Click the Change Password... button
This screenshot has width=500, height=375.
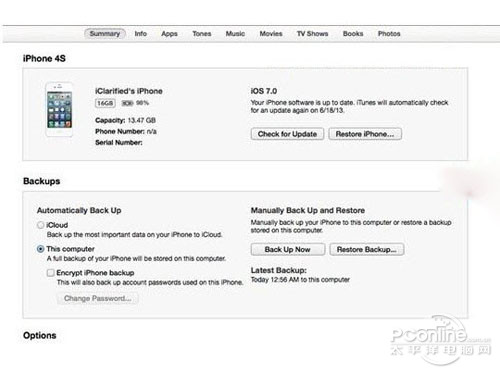click(x=97, y=298)
